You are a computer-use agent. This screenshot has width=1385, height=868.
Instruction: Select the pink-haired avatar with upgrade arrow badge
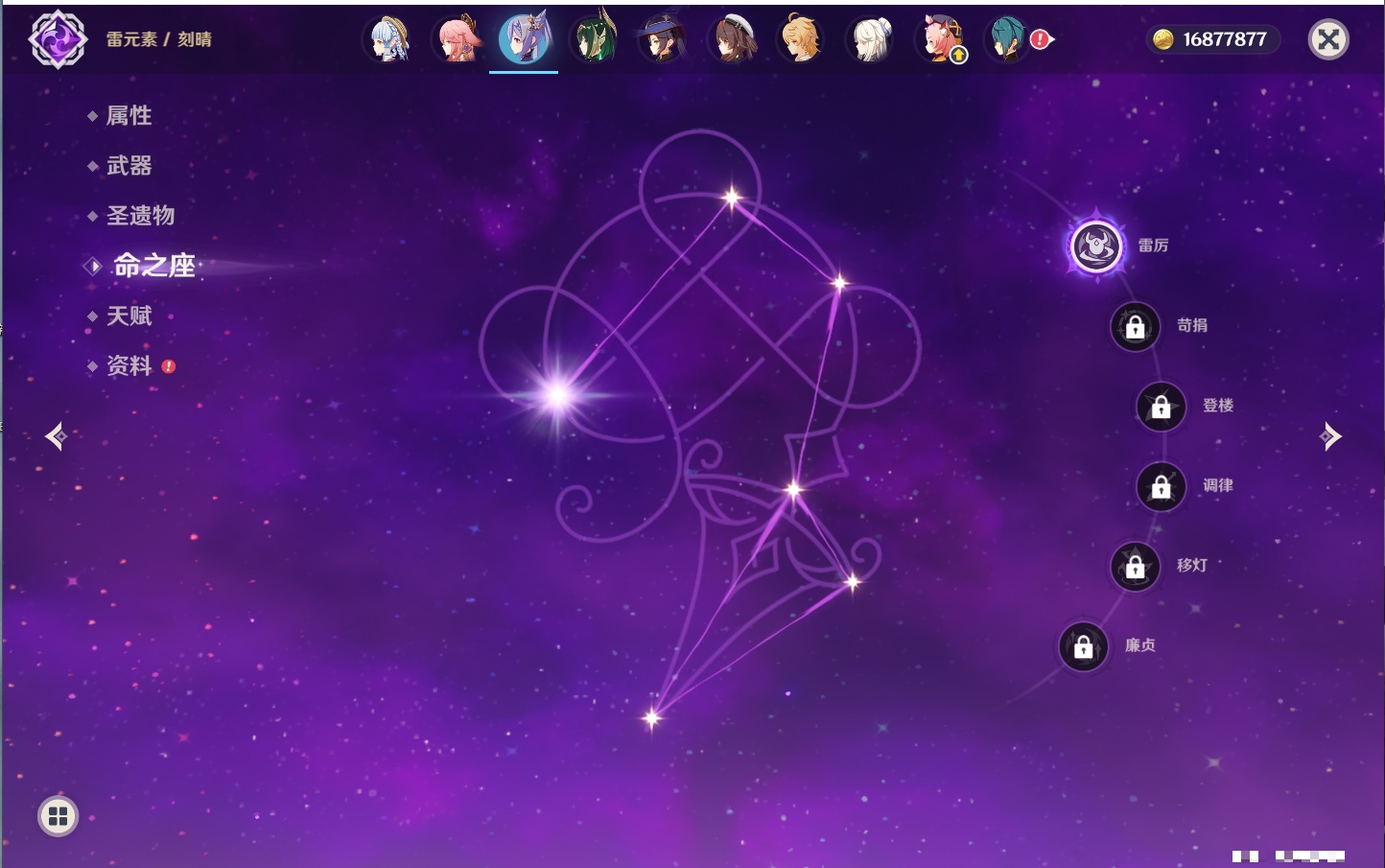(x=940, y=39)
